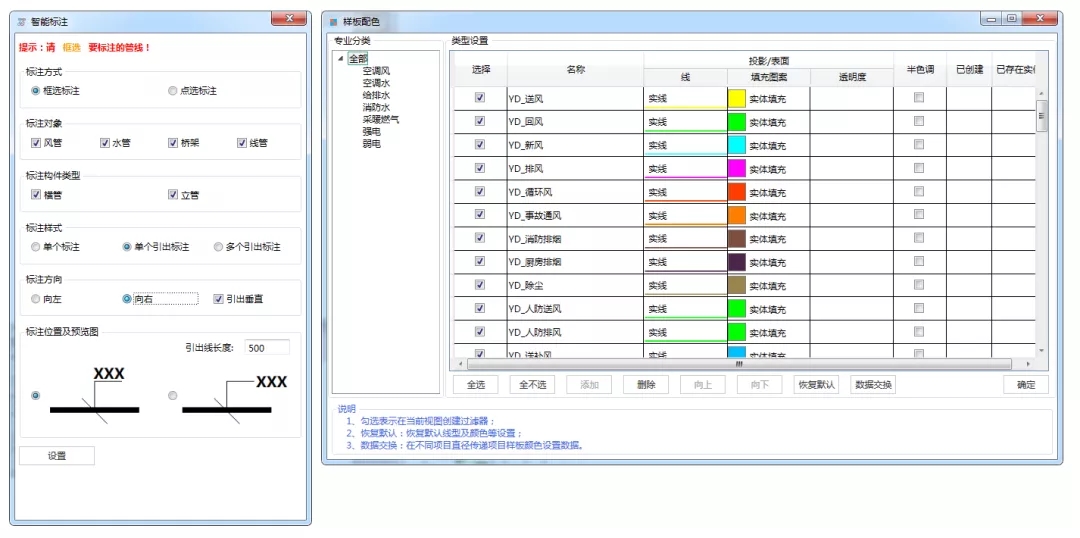Click the 透明度 column header

pyautogui.click(x=851, y=78)
